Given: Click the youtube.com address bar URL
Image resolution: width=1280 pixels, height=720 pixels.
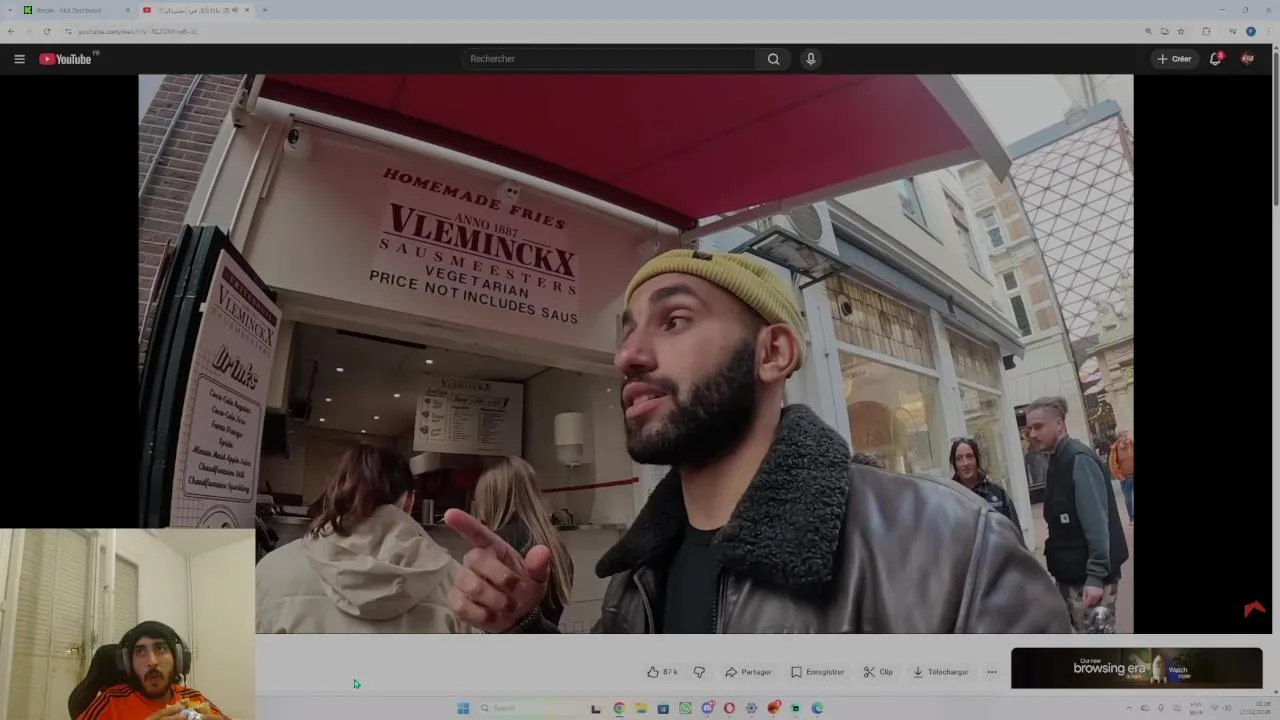Looking at the screenshot, I should point(138,31).
